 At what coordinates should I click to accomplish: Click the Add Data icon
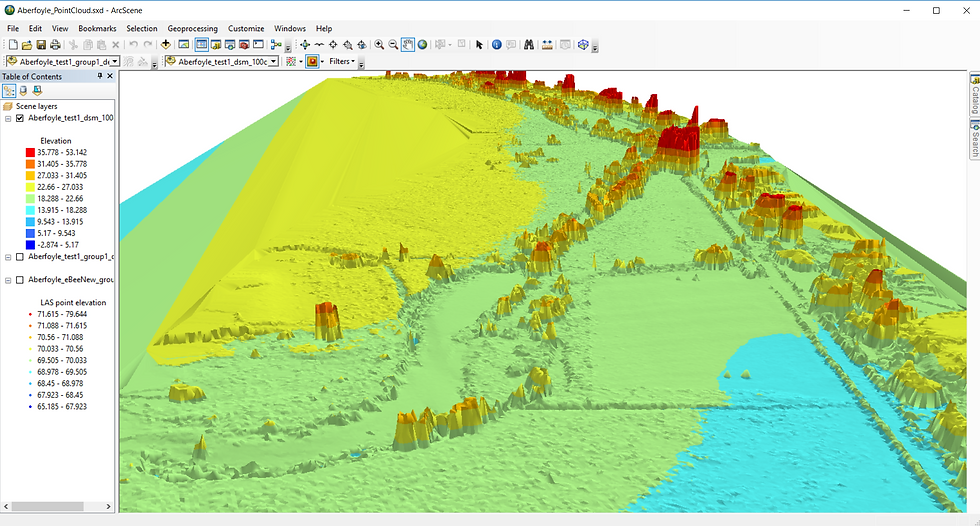(166, 44)
